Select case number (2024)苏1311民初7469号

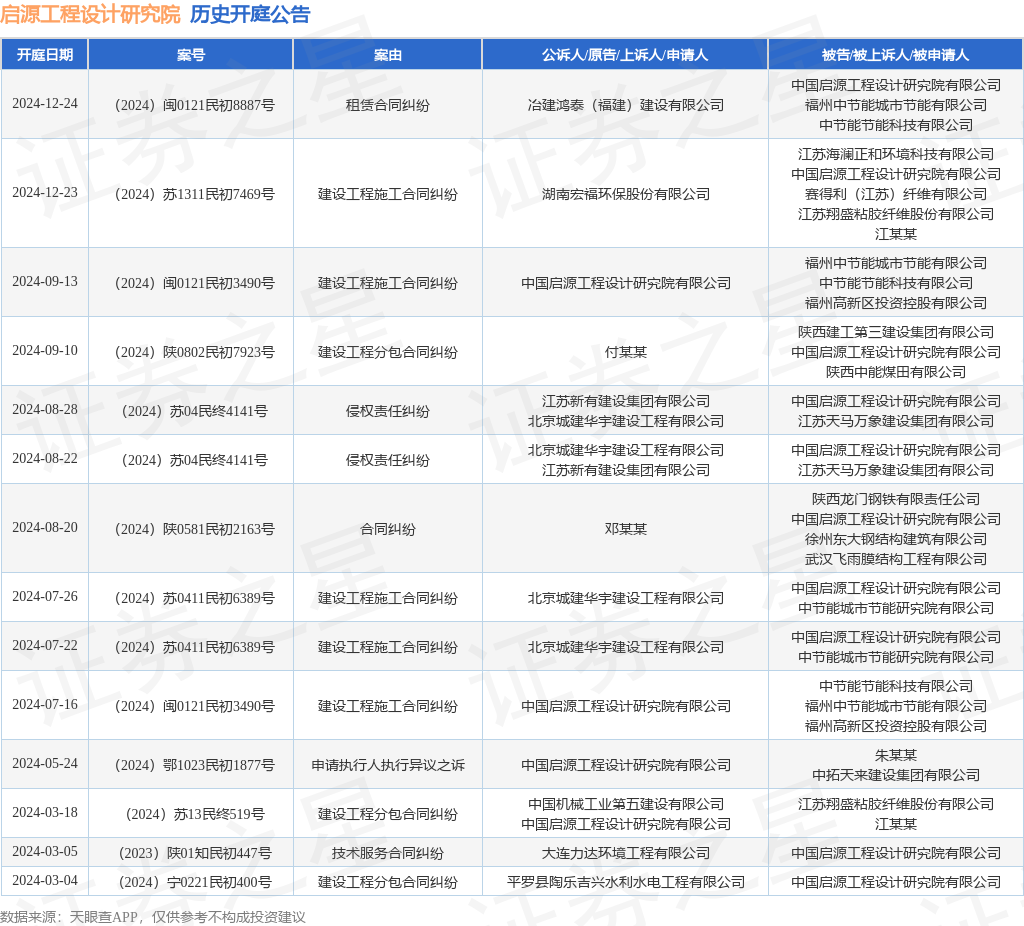click(195, 194)
